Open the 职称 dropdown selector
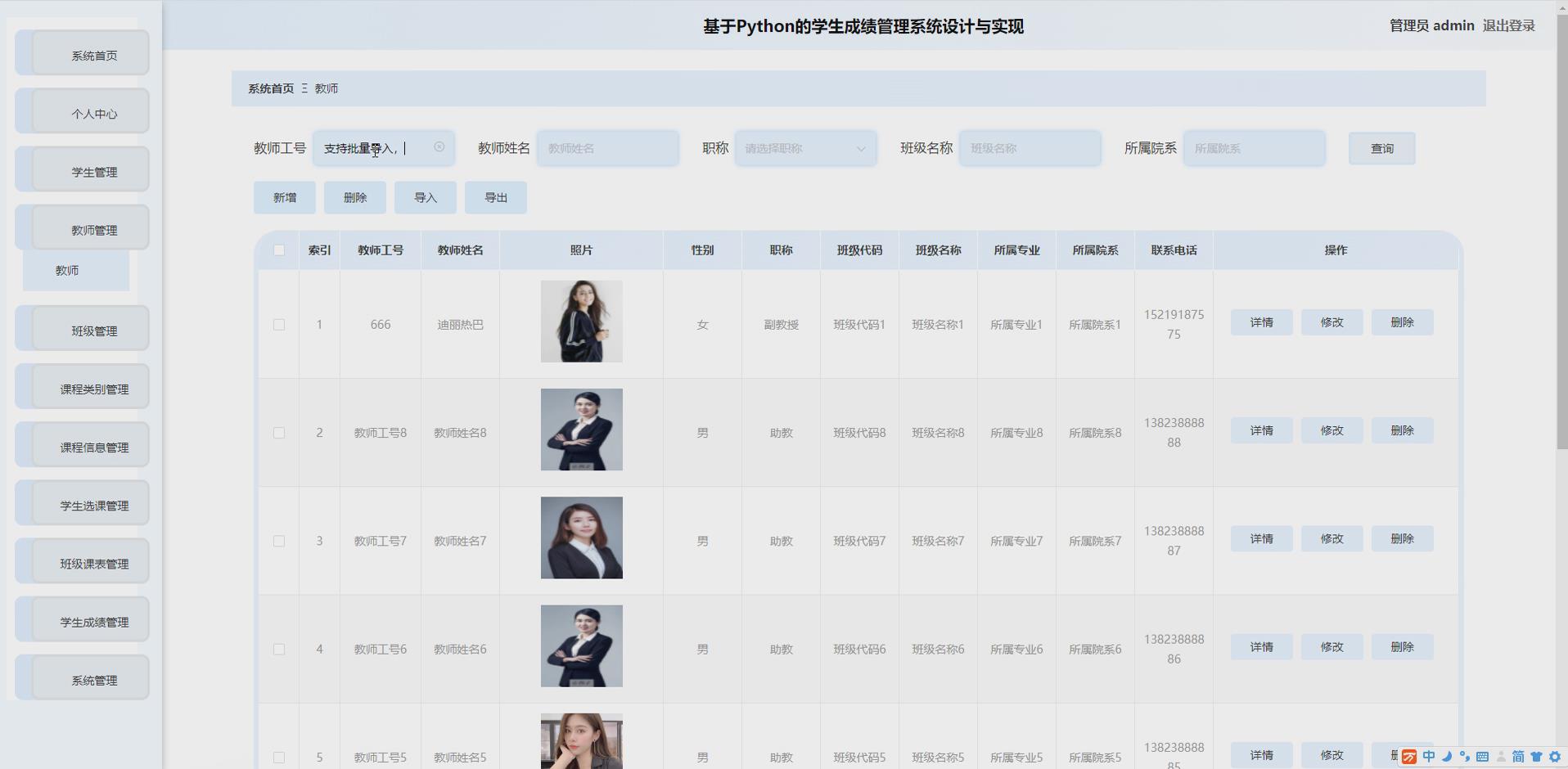The image size is (1568, 769). pyautogui.click(x=805, y=148)
